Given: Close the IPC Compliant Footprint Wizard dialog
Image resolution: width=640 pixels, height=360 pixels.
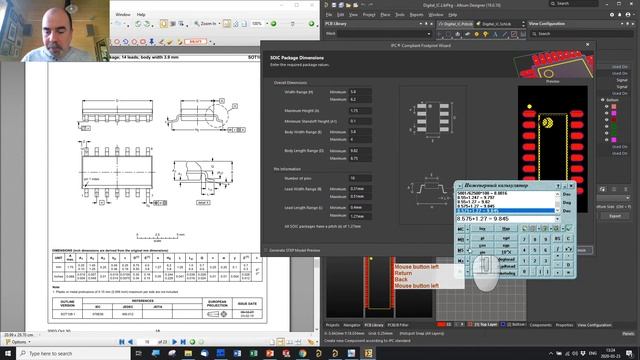Looking at the screenshot, I should pos(587,44).
